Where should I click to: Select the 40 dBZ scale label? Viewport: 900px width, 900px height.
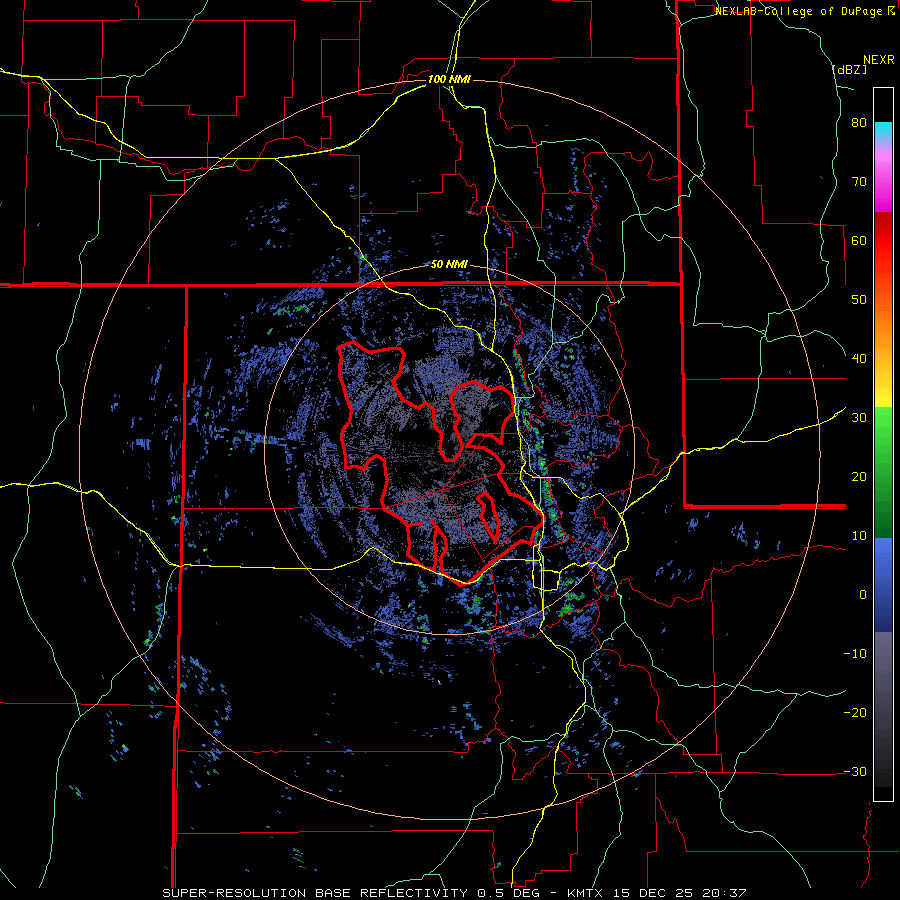click(x=859, y=359)
